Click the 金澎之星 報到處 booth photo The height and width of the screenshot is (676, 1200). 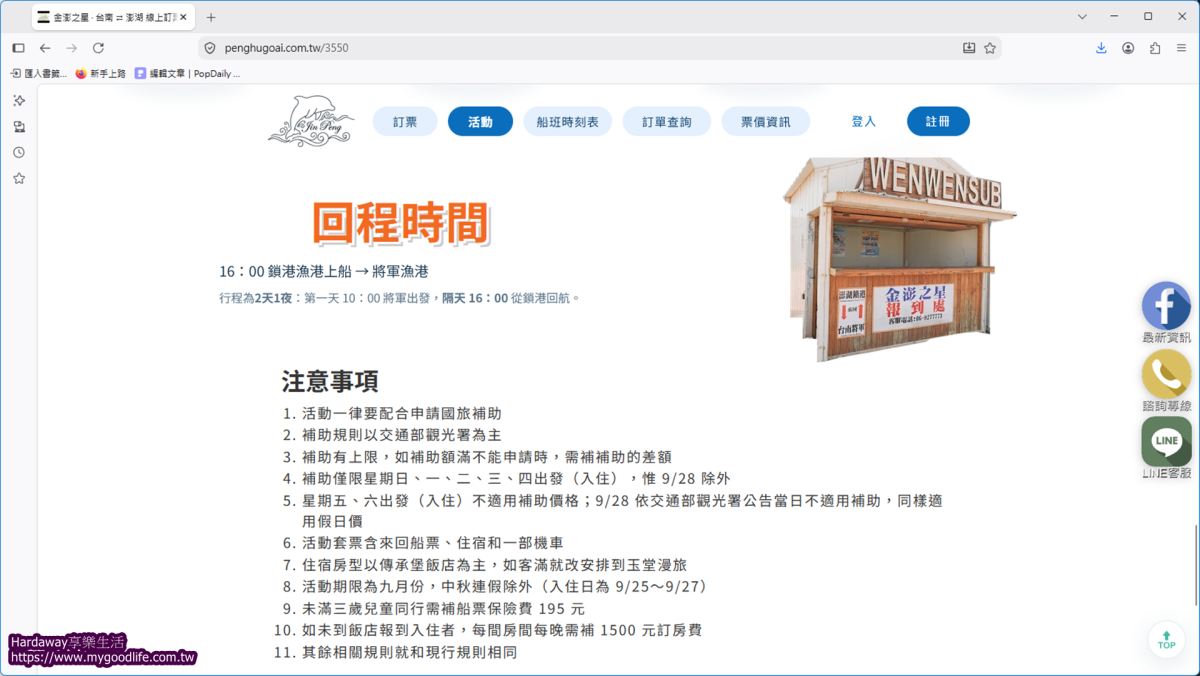point(899,260)
